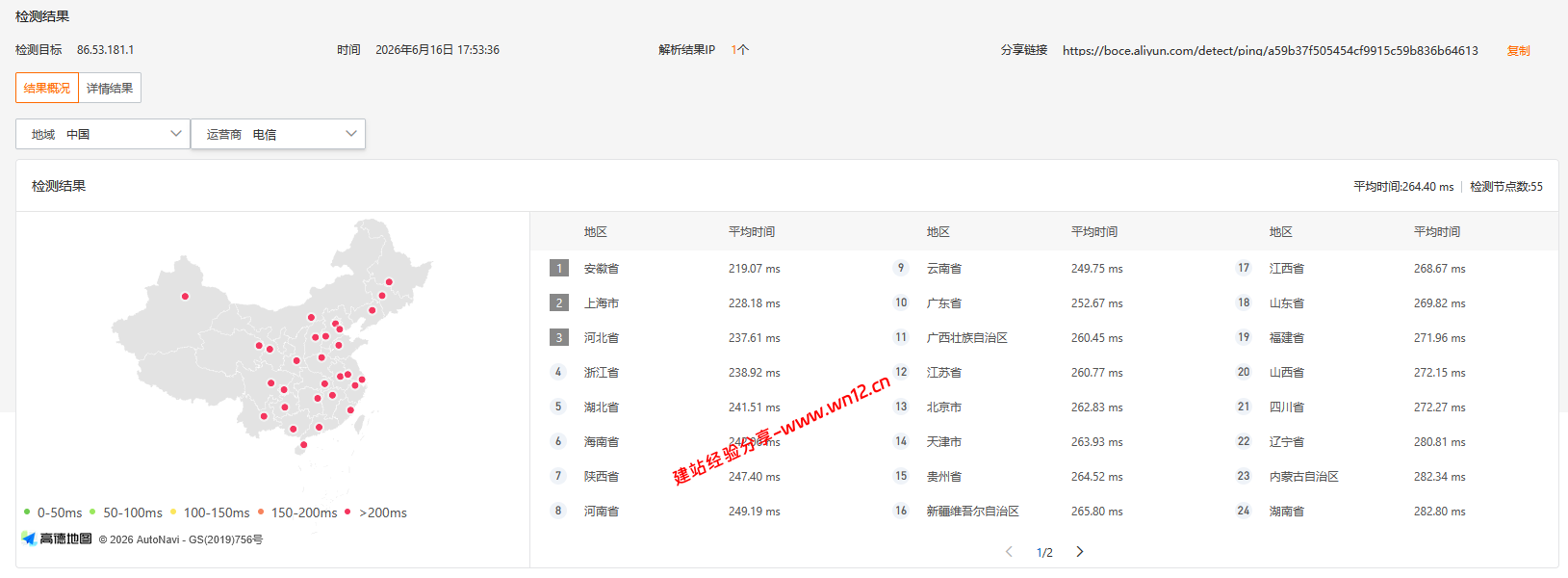Click rank badge 20 for 山西省

pyautogui.click(x=1244, y=372)
